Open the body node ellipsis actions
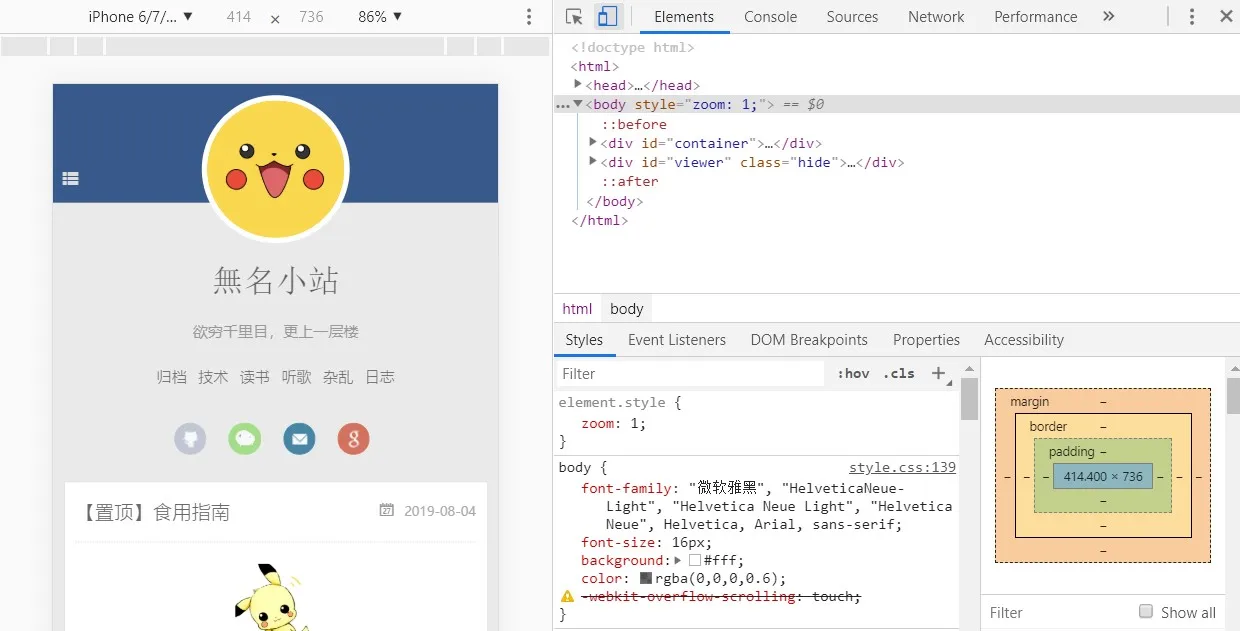This screenshot has height=631, width=1240. [x=562, y=105]
